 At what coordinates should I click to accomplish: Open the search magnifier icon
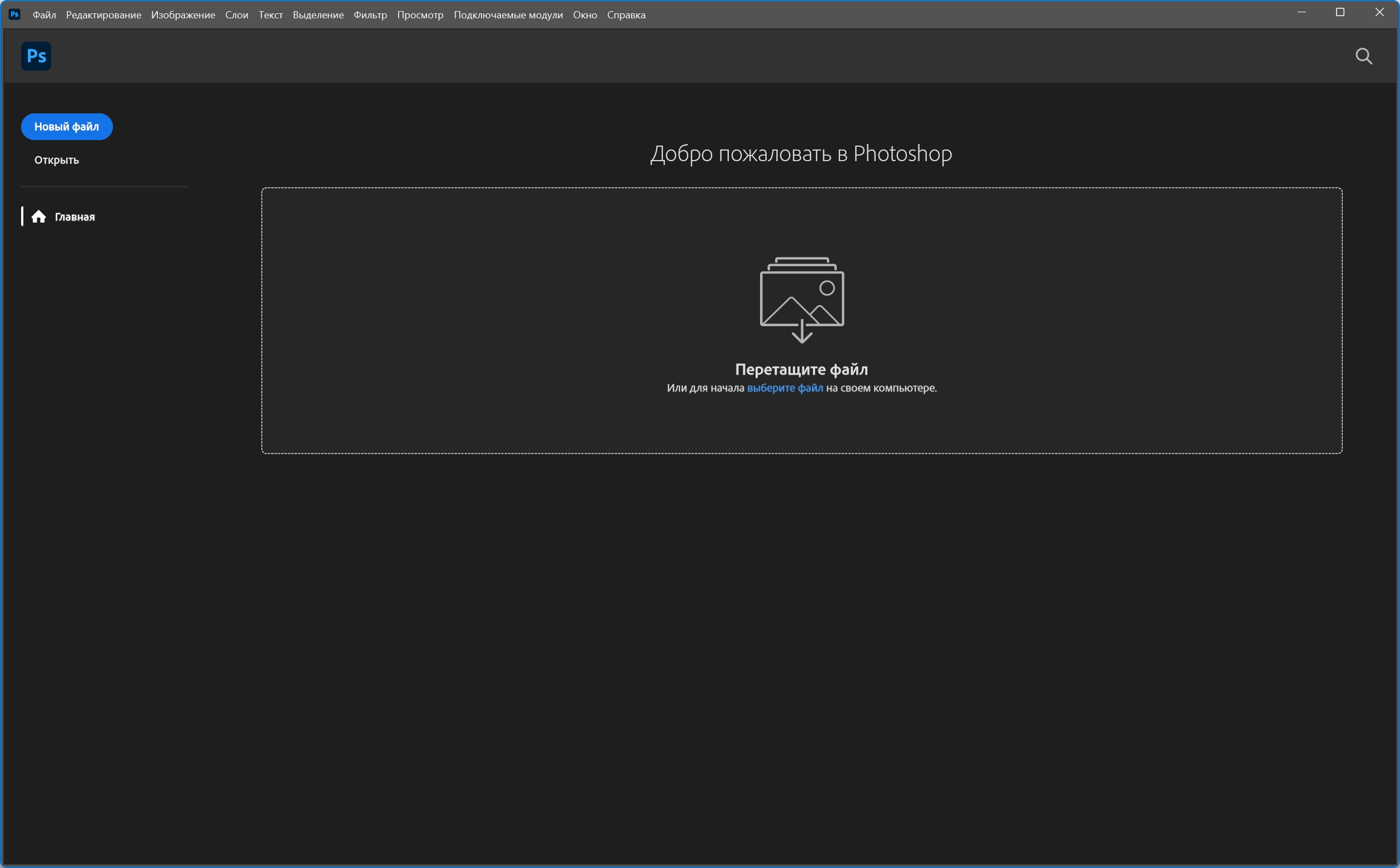click(1364, 56)
